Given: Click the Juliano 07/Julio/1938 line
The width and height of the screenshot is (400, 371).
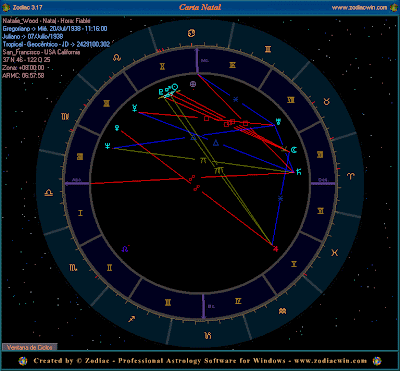Looking at the screenshot, I should tap(33, 36).
